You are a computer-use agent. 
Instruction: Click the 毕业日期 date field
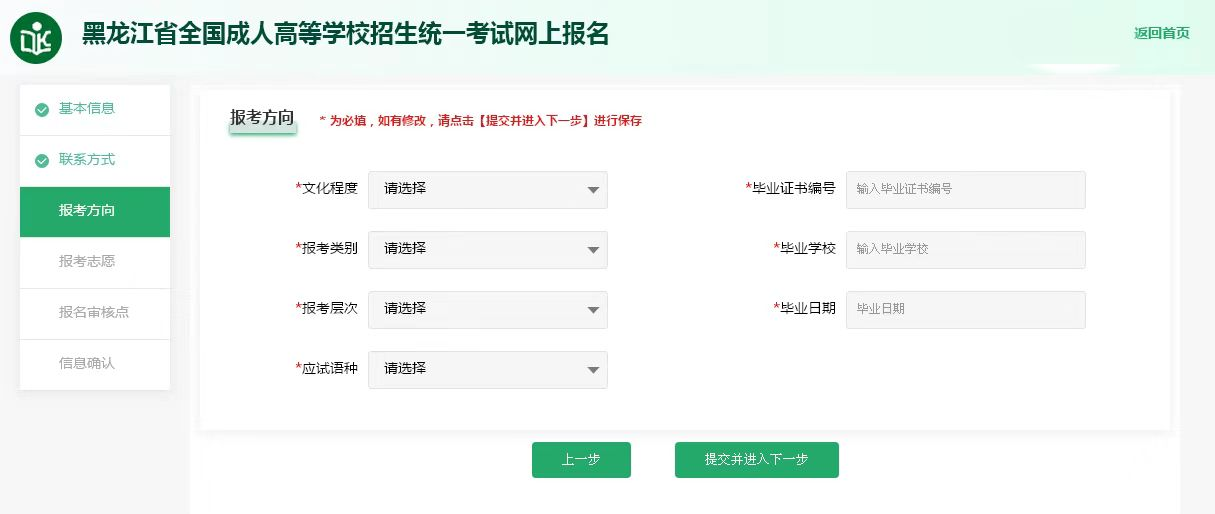(x=966, y=310)
